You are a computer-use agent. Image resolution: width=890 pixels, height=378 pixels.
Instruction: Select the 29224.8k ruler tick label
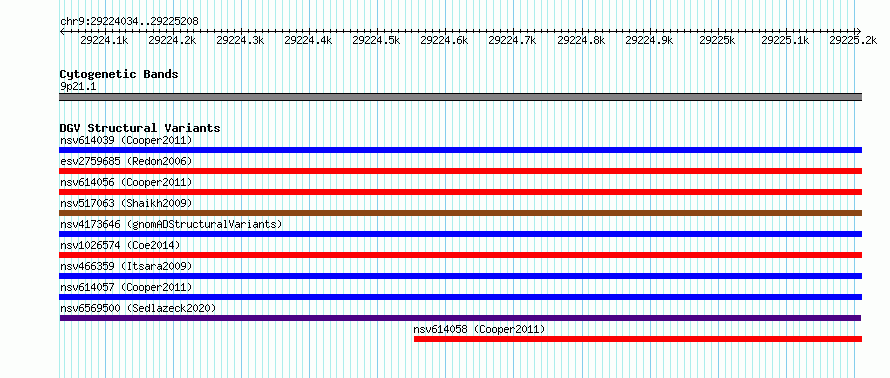pyautogui.click(x=581, y=40)
